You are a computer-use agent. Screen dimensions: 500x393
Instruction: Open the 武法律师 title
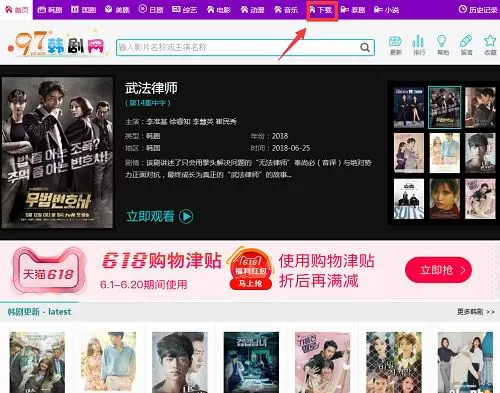(x=151, y=88)
